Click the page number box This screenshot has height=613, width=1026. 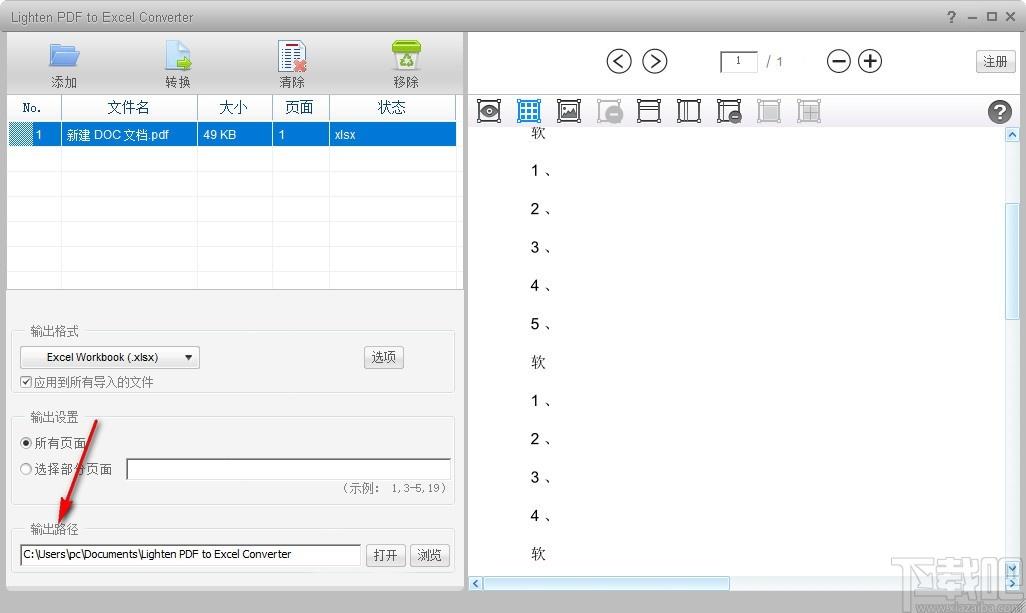[739, 61]
